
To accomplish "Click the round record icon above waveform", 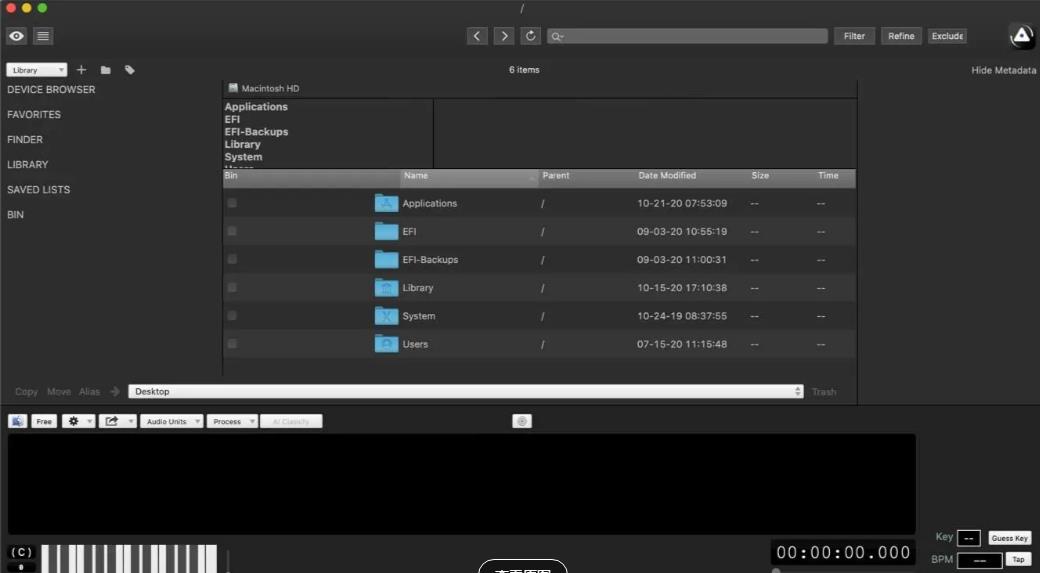I will click(521, 422).
